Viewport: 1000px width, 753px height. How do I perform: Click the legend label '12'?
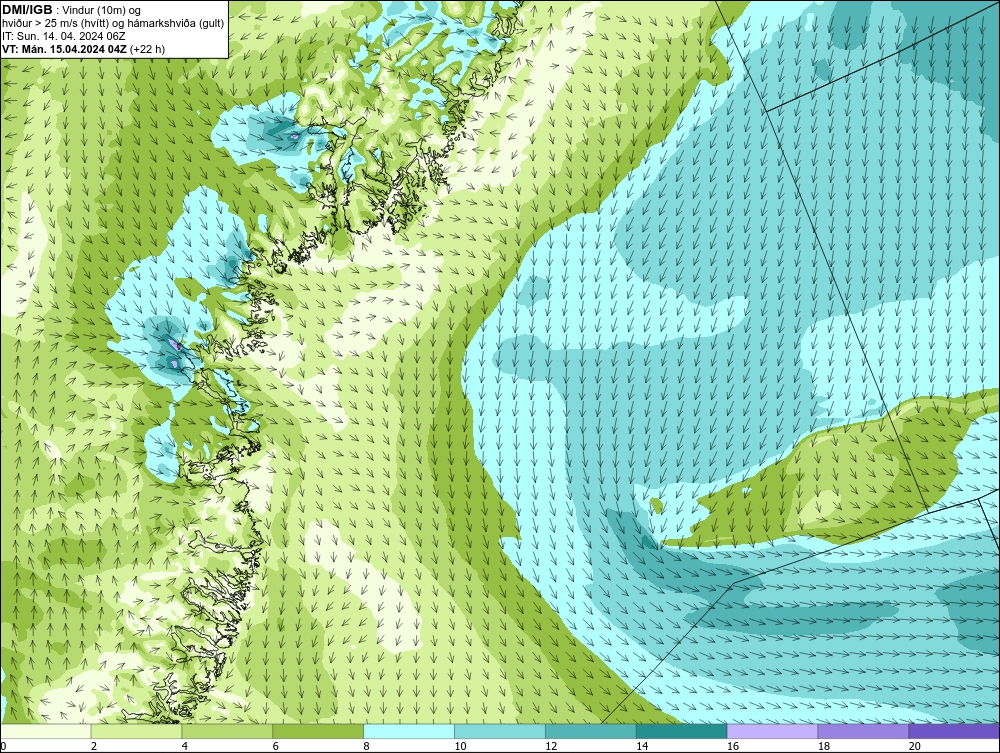(x=551, y=746)
